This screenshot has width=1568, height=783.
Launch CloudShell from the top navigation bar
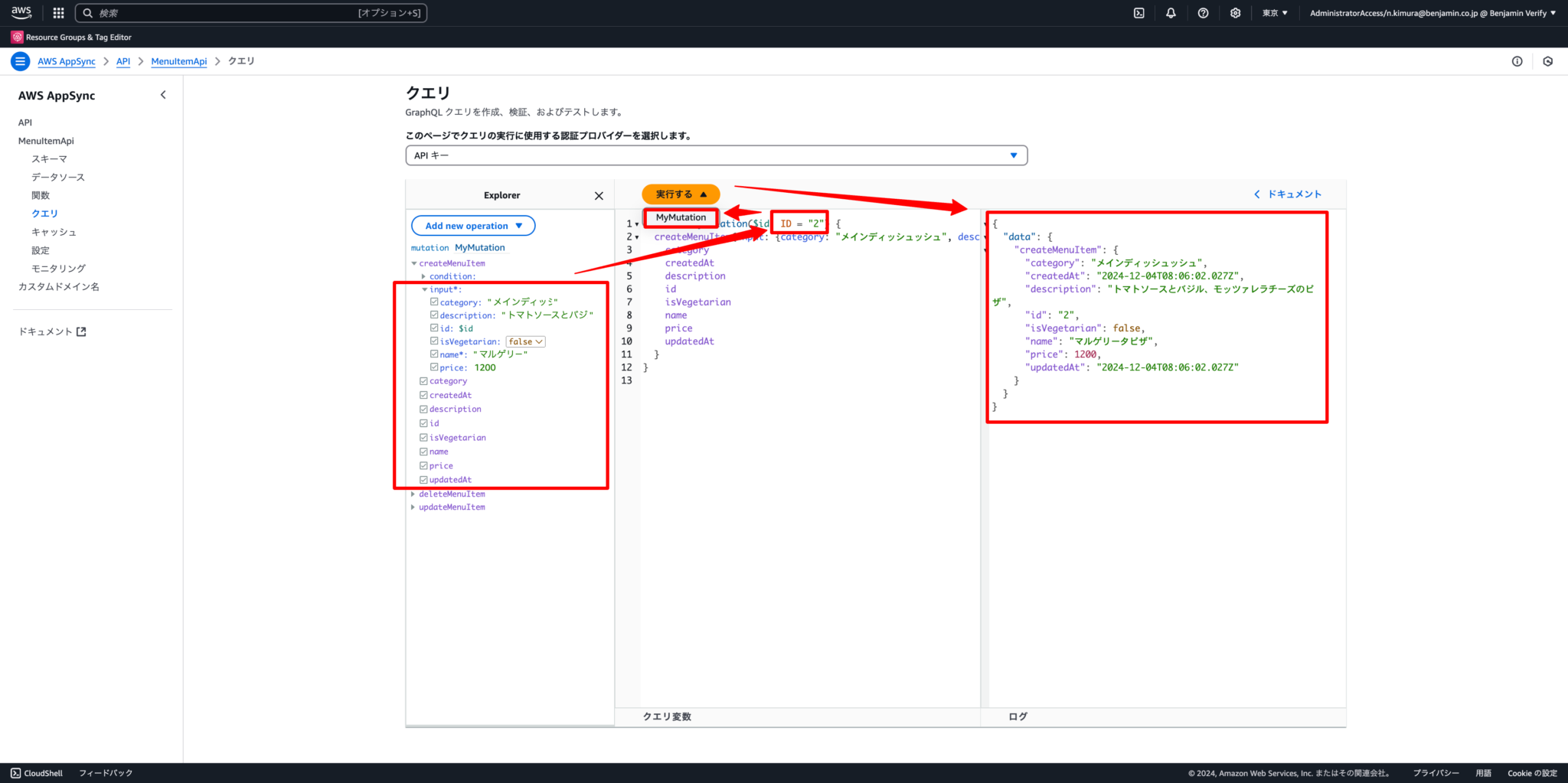point(1140,12)
